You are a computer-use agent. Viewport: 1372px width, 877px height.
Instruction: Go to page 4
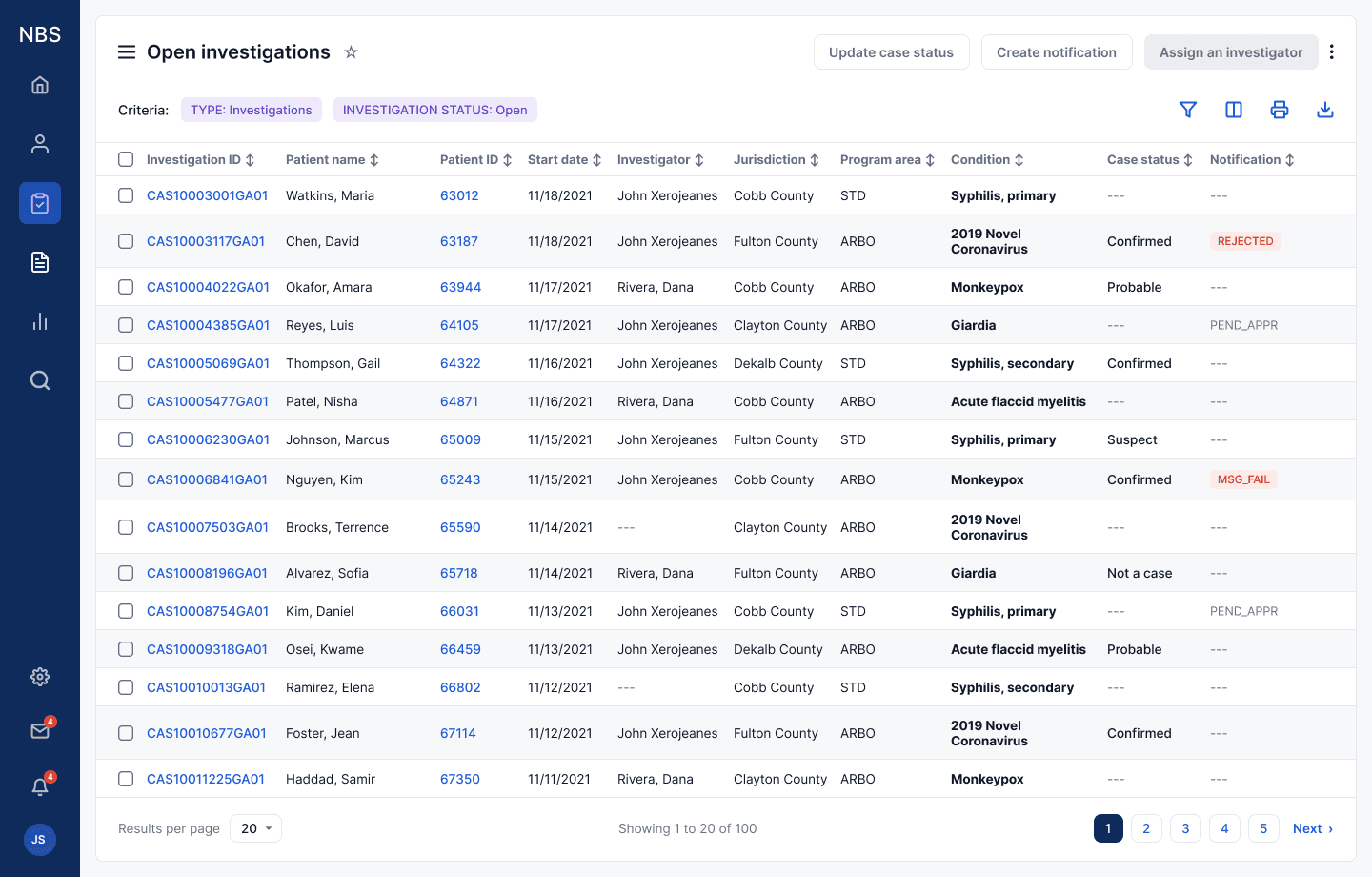point(1224,828)
